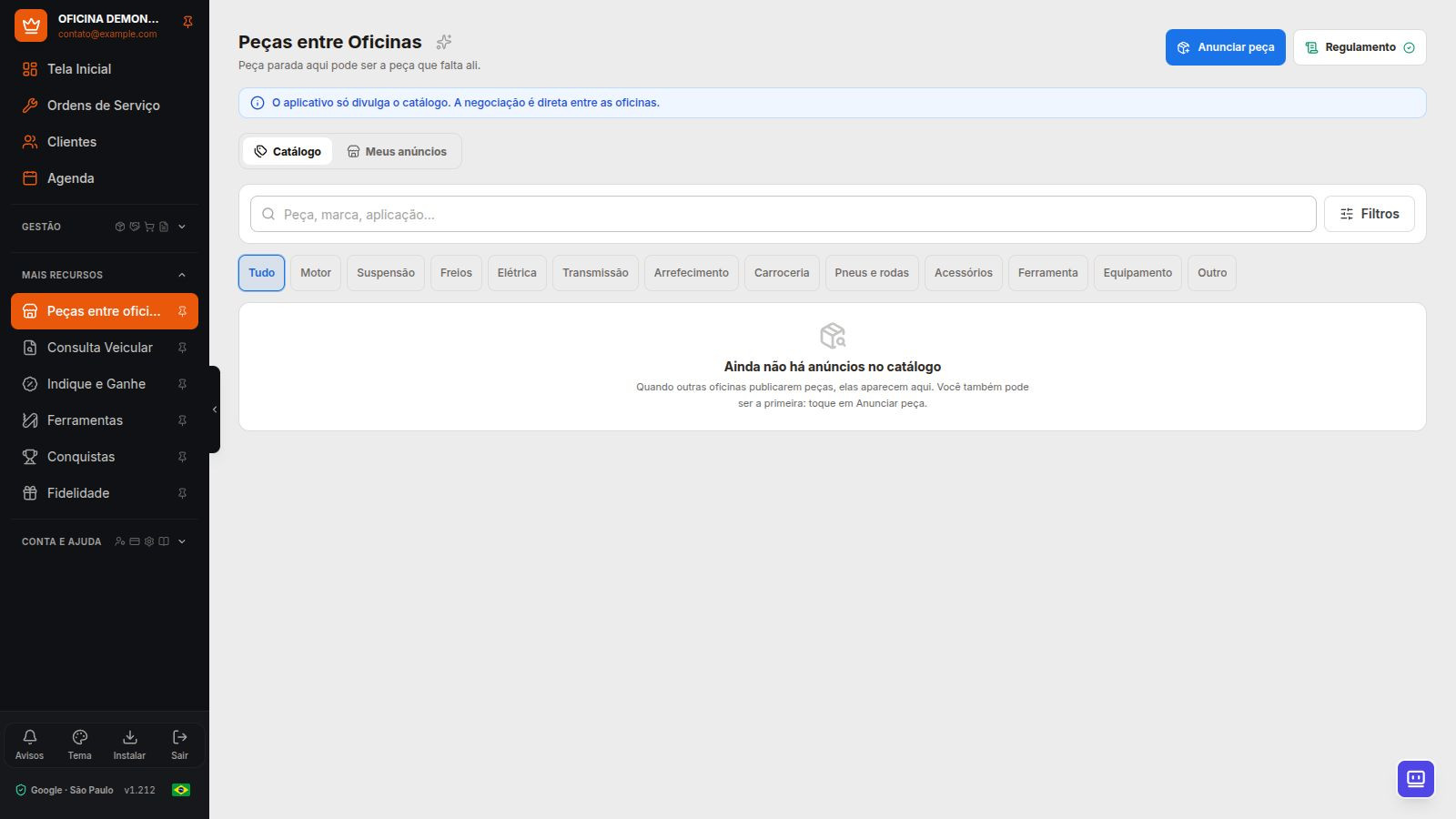
Task: Toggle pin on Ferramentas menu item
Action: 182,420
